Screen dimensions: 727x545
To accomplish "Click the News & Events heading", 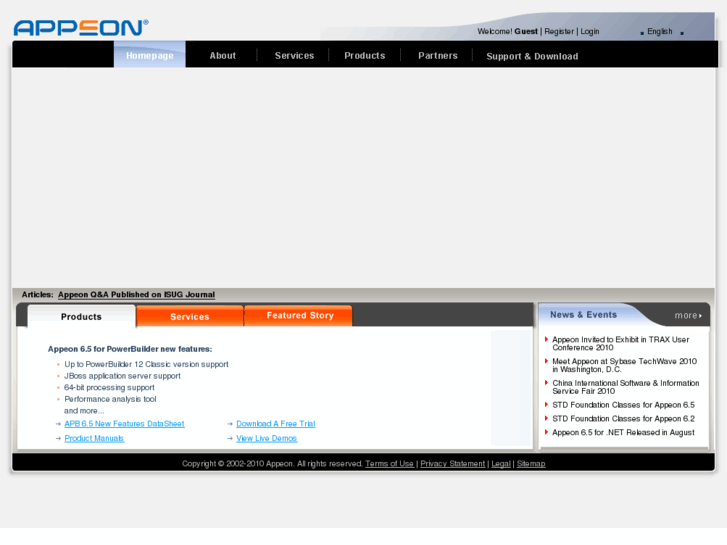I will (583, 314).
